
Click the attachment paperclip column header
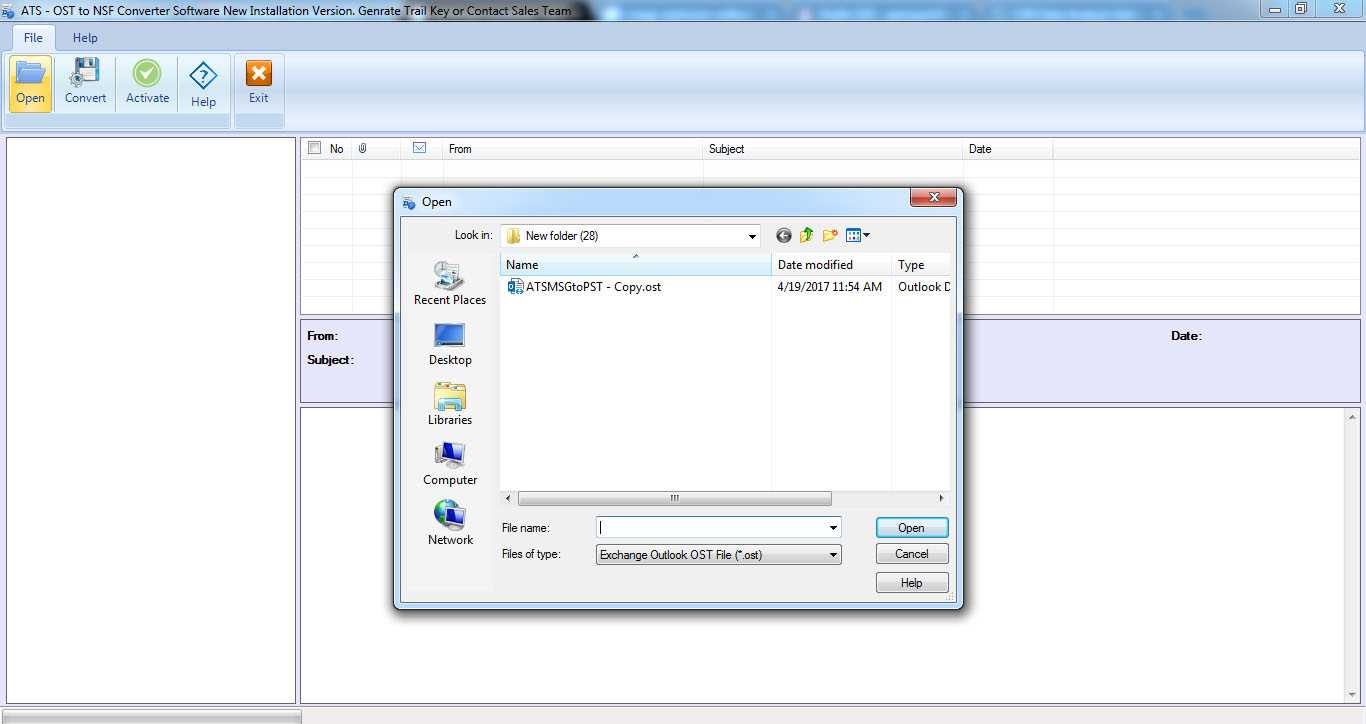click(x=363, y=148)
